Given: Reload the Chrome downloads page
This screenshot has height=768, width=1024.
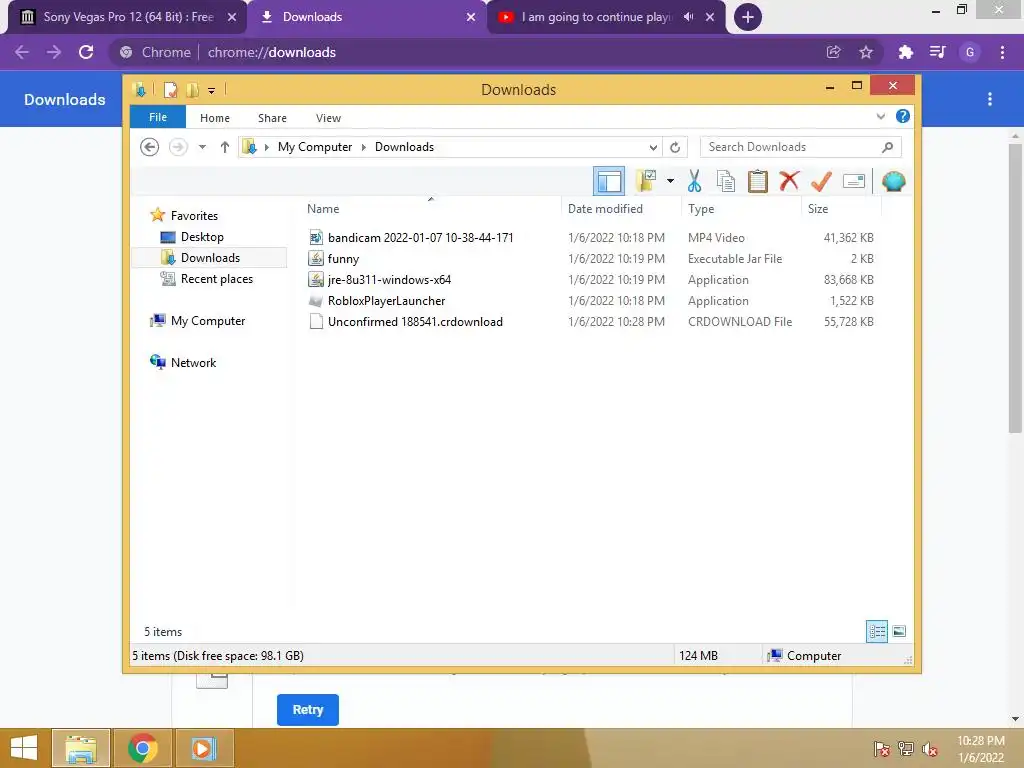Looking at the screenshot, I should click(86, 52).
